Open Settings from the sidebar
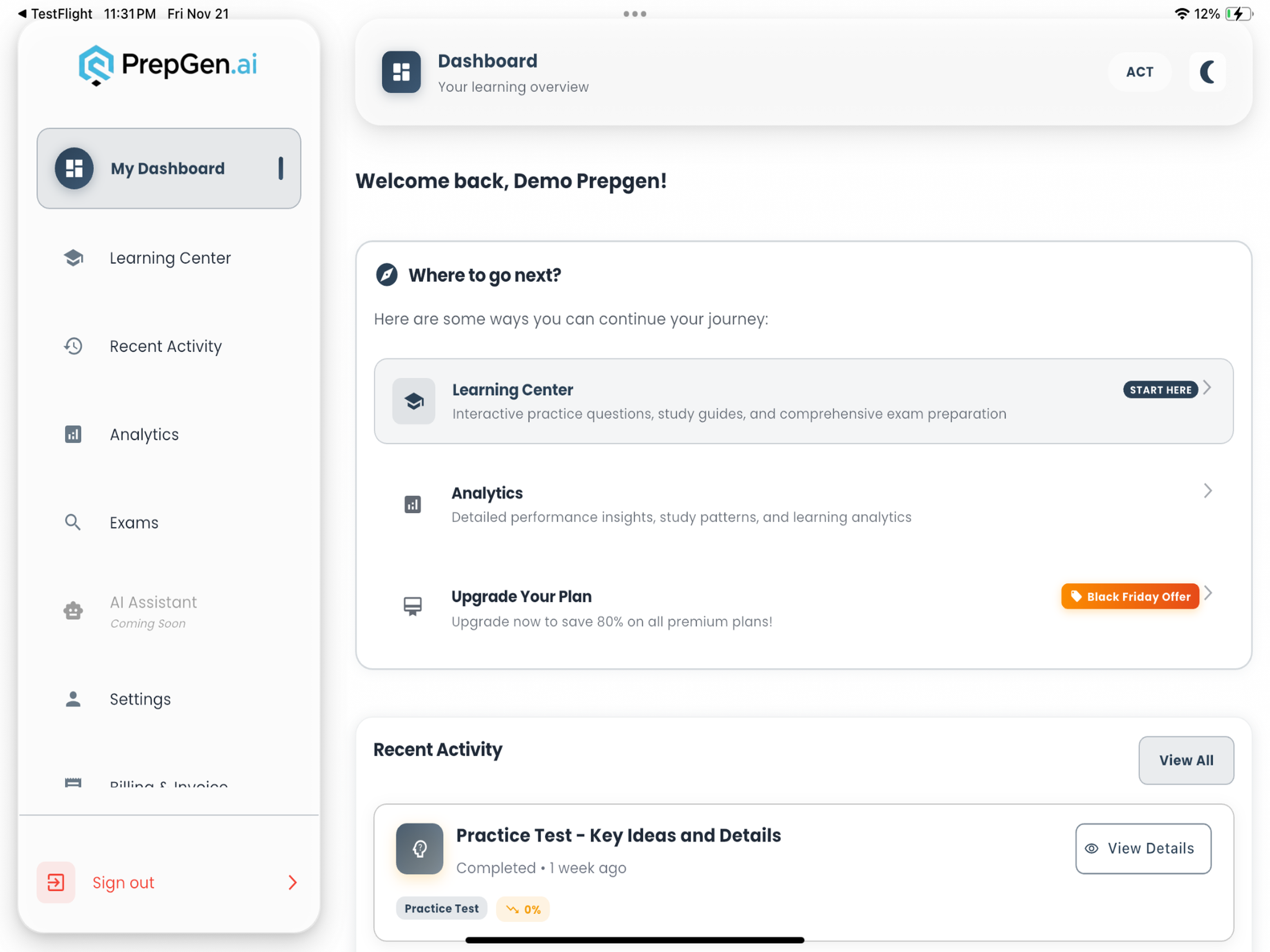1270x952 pixels. (169, 699)
